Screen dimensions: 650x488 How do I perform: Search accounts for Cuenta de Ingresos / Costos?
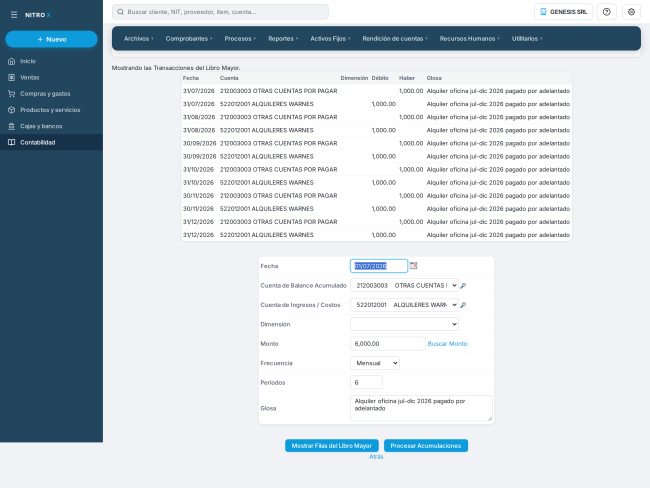point(463,305)
